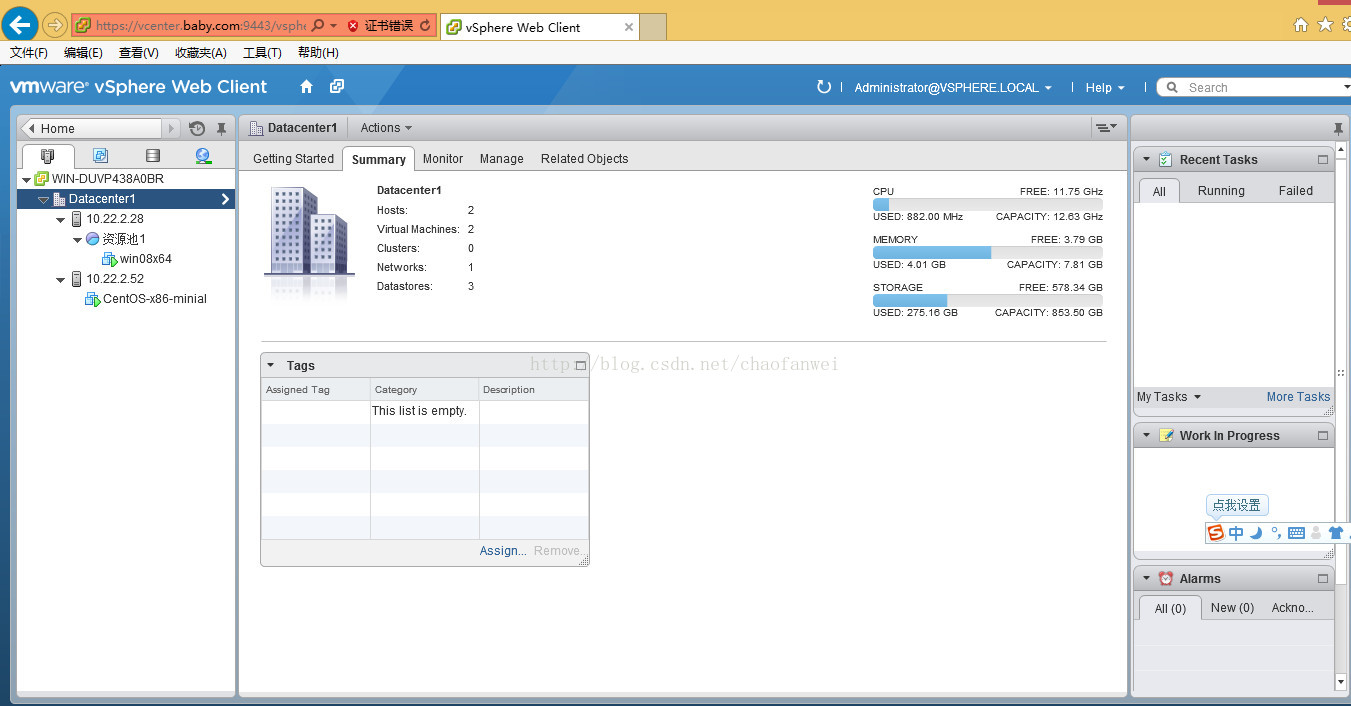Click the Sogou input method S icon
The height and width of the screenshot is (706, 1351).
pos(1216,532)
